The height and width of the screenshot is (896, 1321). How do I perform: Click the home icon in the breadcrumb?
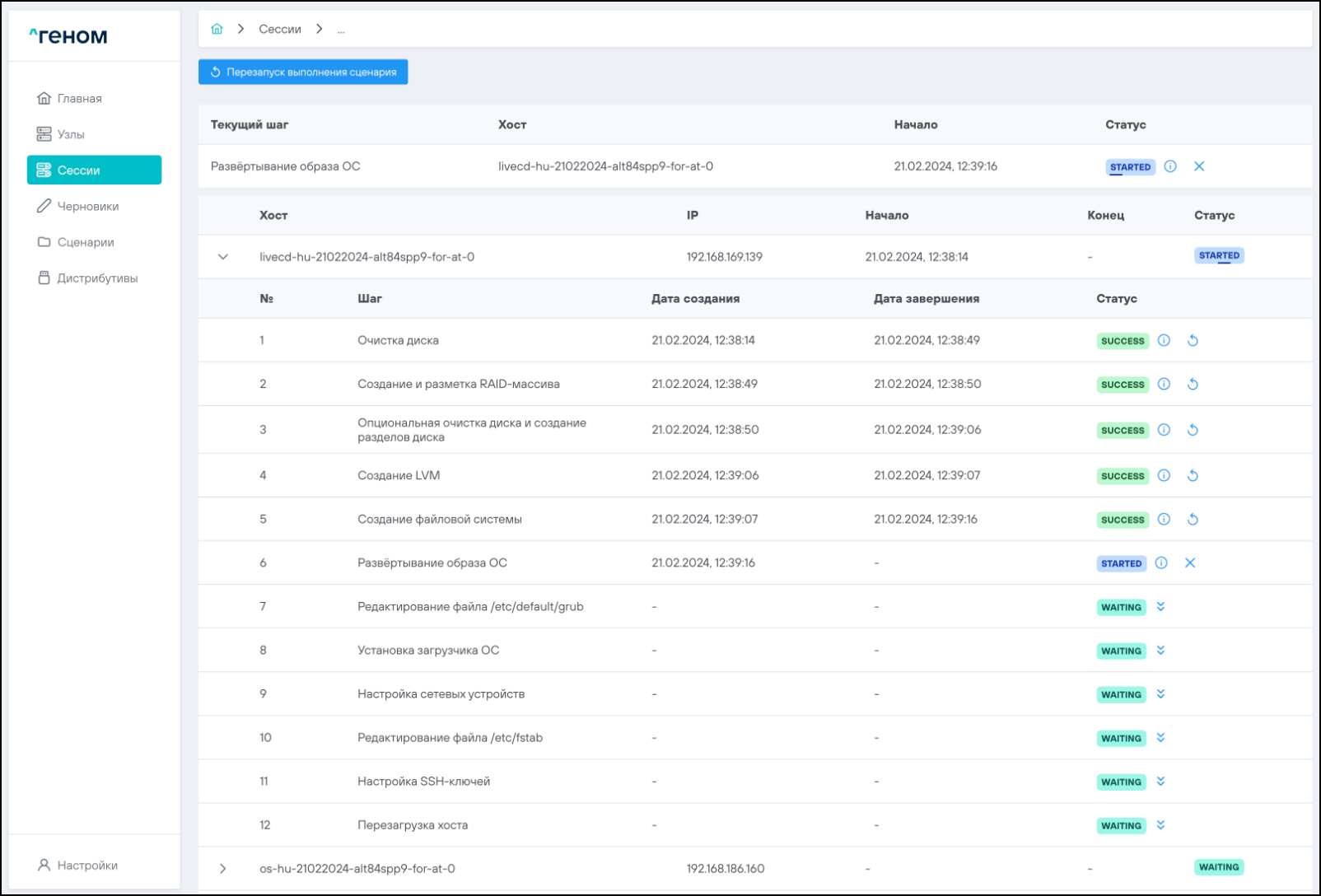(x=217, y=29)
